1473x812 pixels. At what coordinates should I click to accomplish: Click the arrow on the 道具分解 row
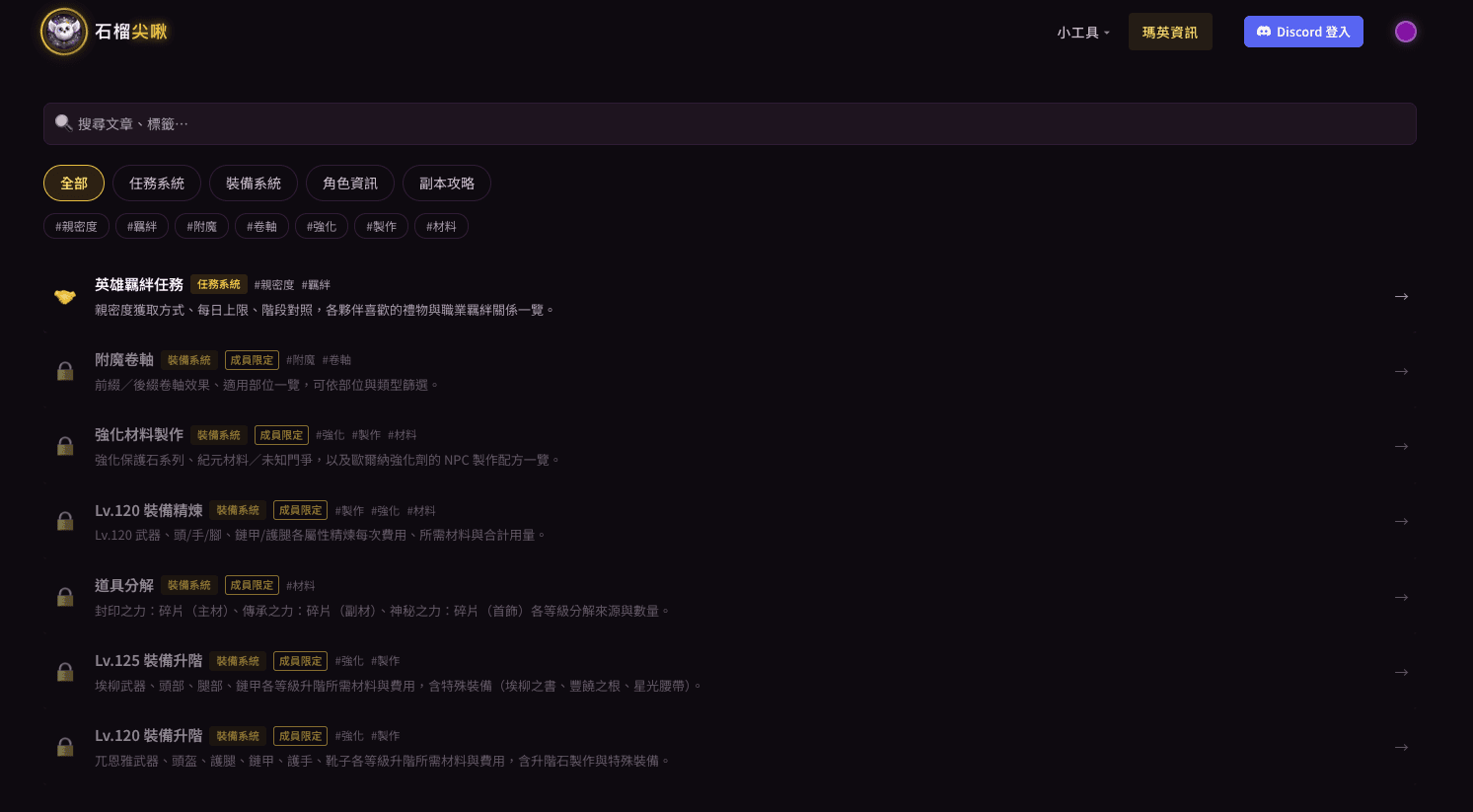1401,597
